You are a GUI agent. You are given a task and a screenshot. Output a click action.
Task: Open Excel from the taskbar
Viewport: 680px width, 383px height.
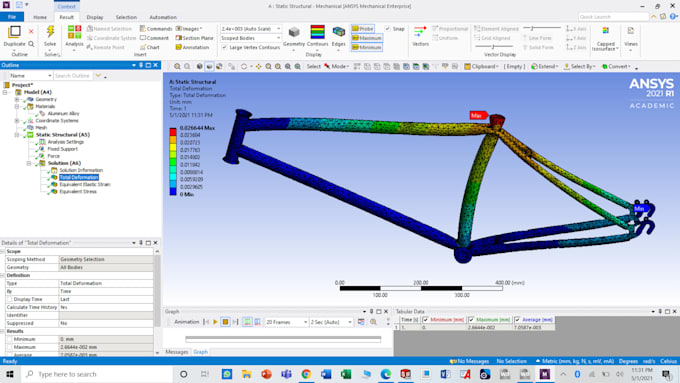pyautogui.click(x=346, y=374)
